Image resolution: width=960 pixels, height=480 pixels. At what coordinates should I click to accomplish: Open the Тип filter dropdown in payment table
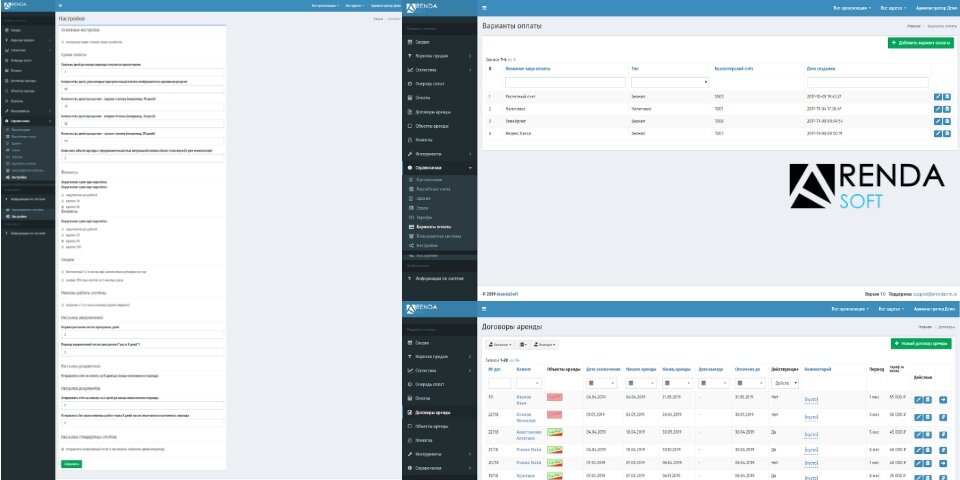[670, 82]
